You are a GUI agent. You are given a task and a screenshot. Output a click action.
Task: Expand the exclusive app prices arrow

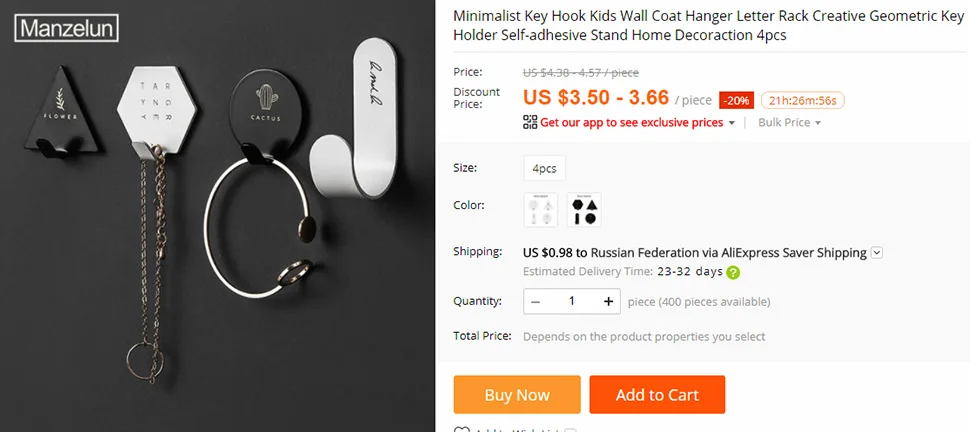click(732, 123)
